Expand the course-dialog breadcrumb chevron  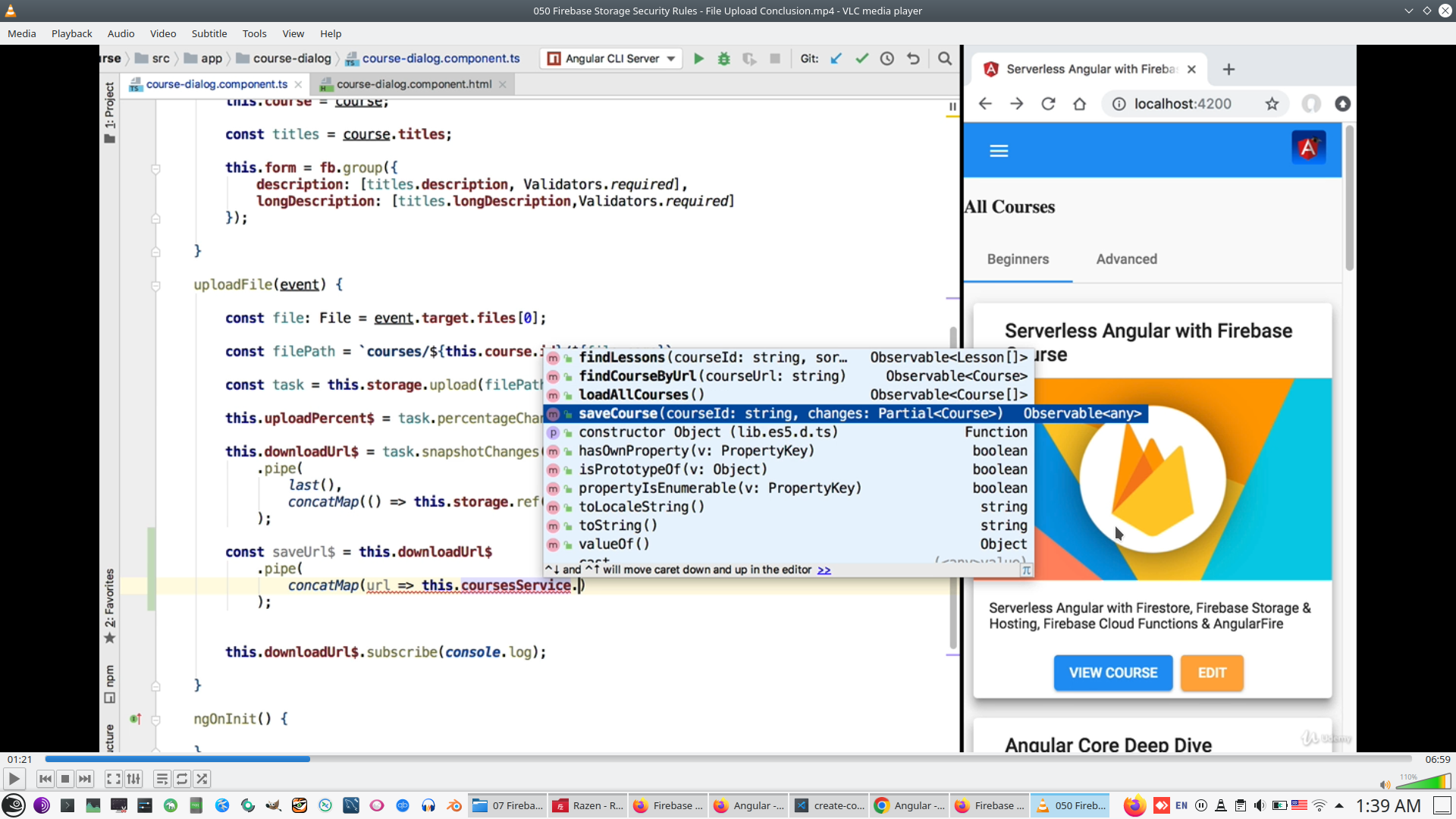coord(338,58)
